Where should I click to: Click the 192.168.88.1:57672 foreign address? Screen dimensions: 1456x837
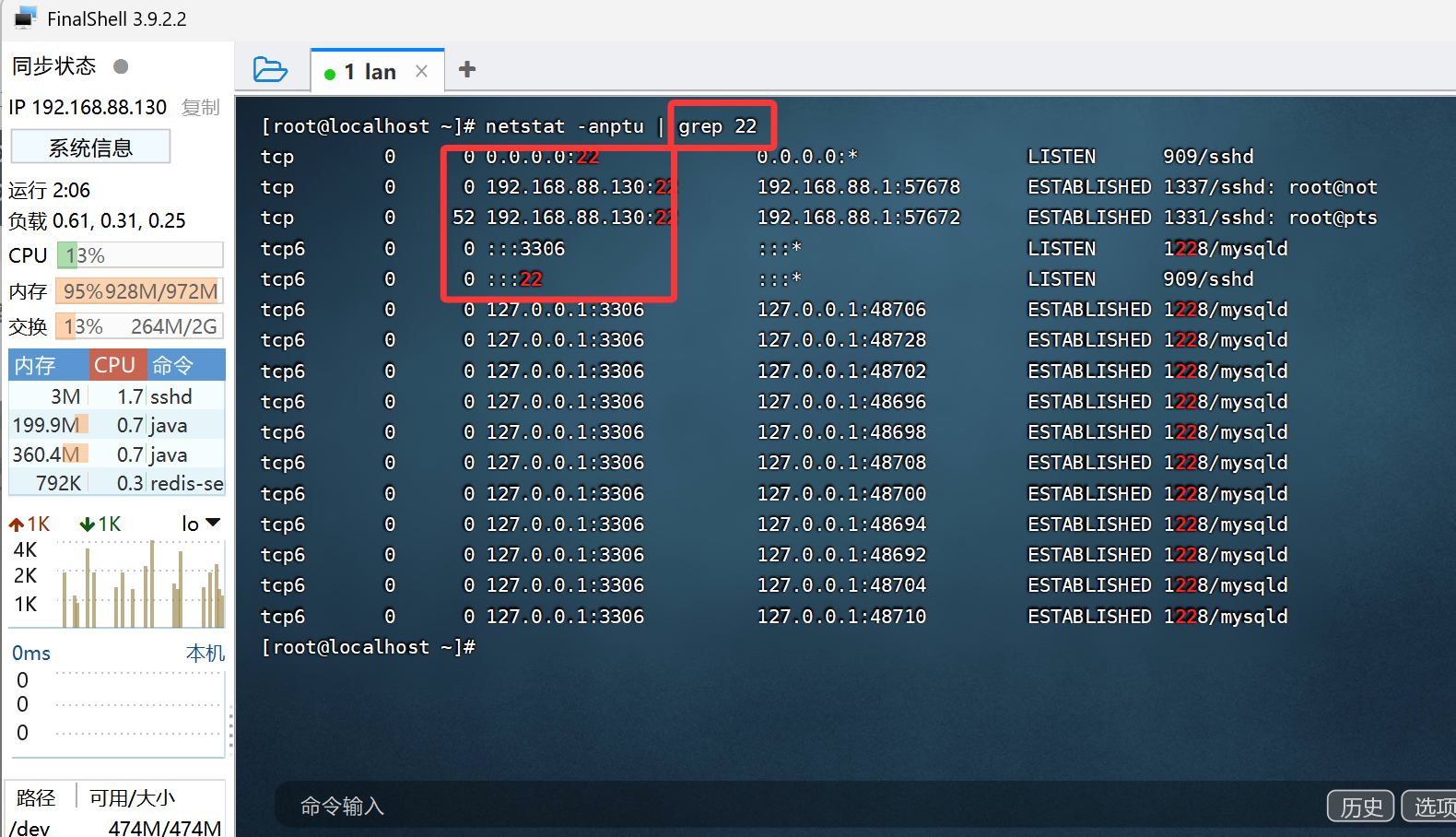click(859, 218)
